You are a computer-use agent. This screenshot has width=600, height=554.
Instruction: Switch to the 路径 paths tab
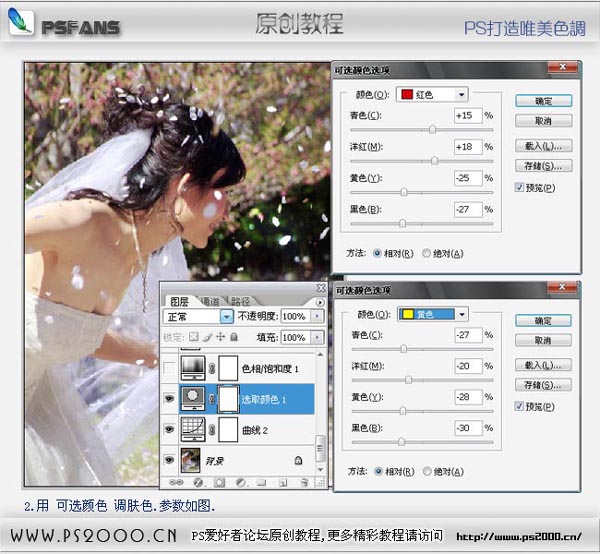240,300
